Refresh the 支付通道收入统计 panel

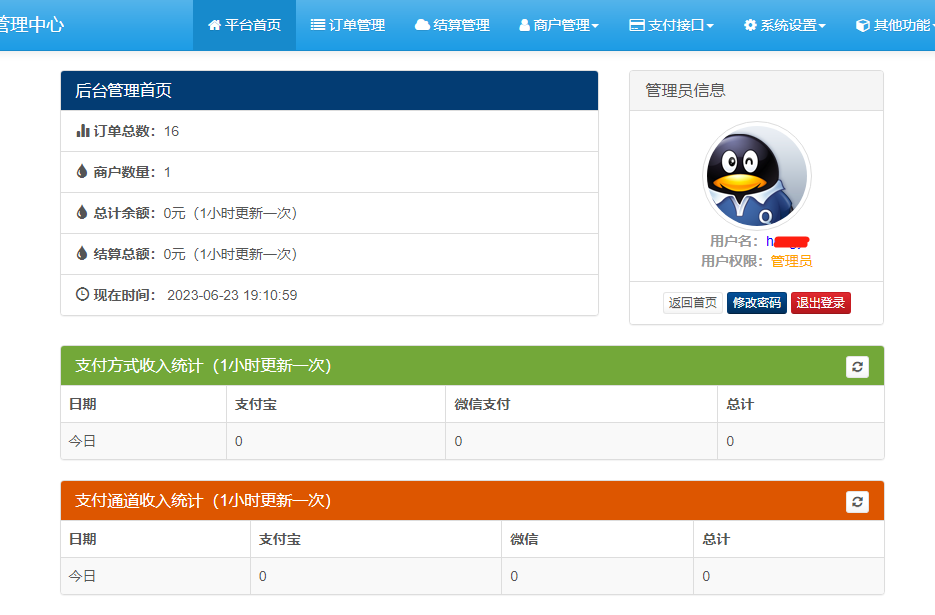pos(857,502)
